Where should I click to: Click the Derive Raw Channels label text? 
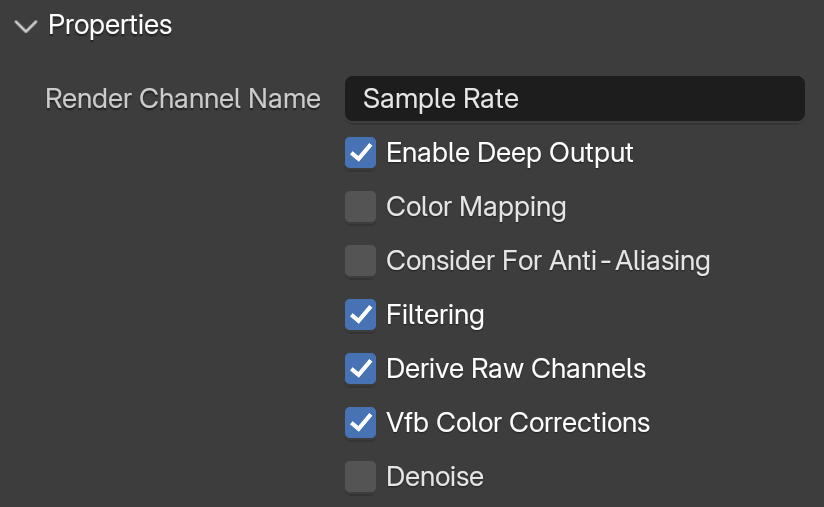pyautogui.click(x=516, y=368)
